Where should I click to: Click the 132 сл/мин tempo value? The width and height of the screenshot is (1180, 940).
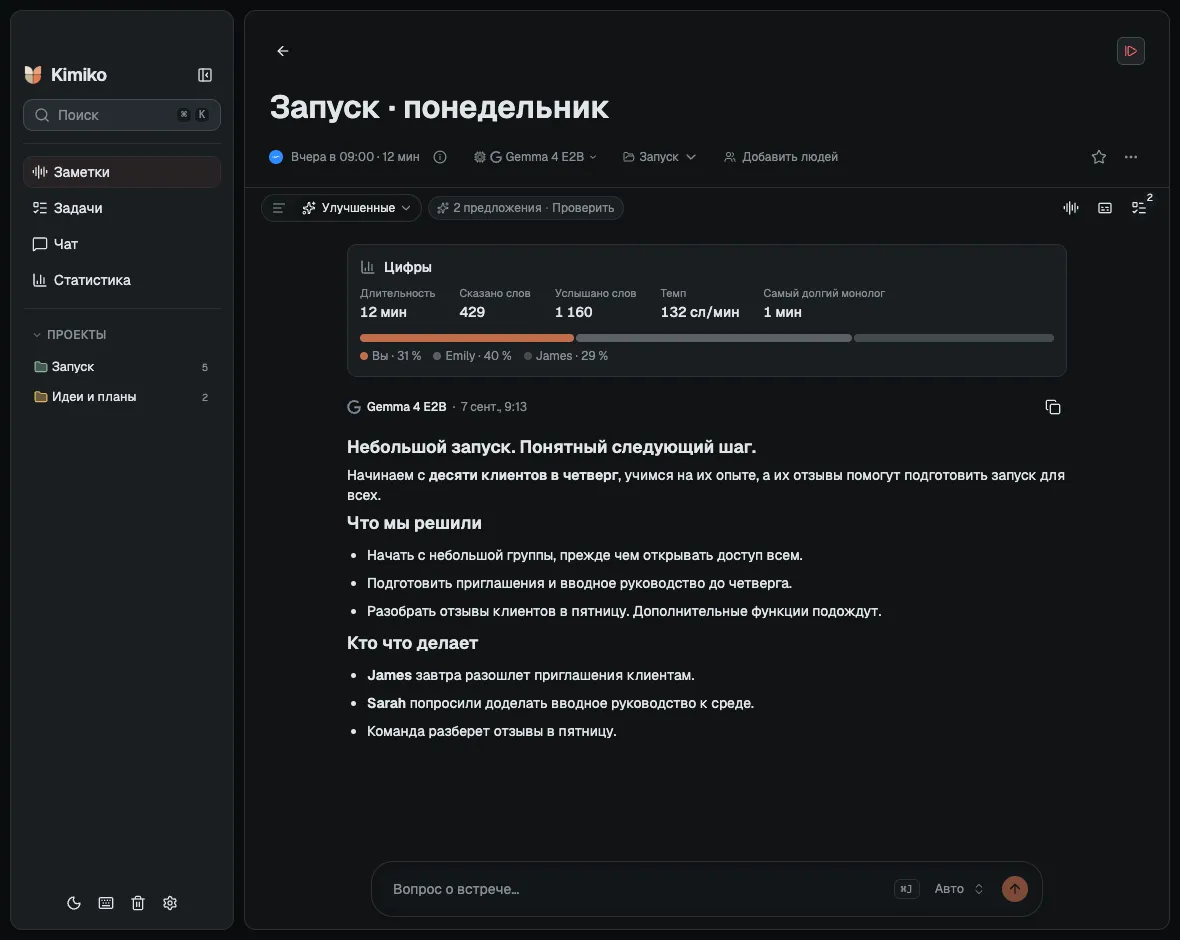point(700,312)
